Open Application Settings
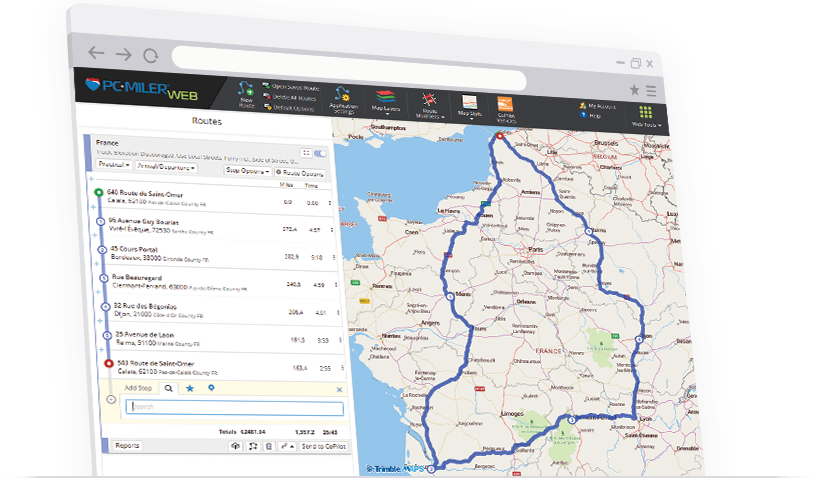 coord(343,100)
